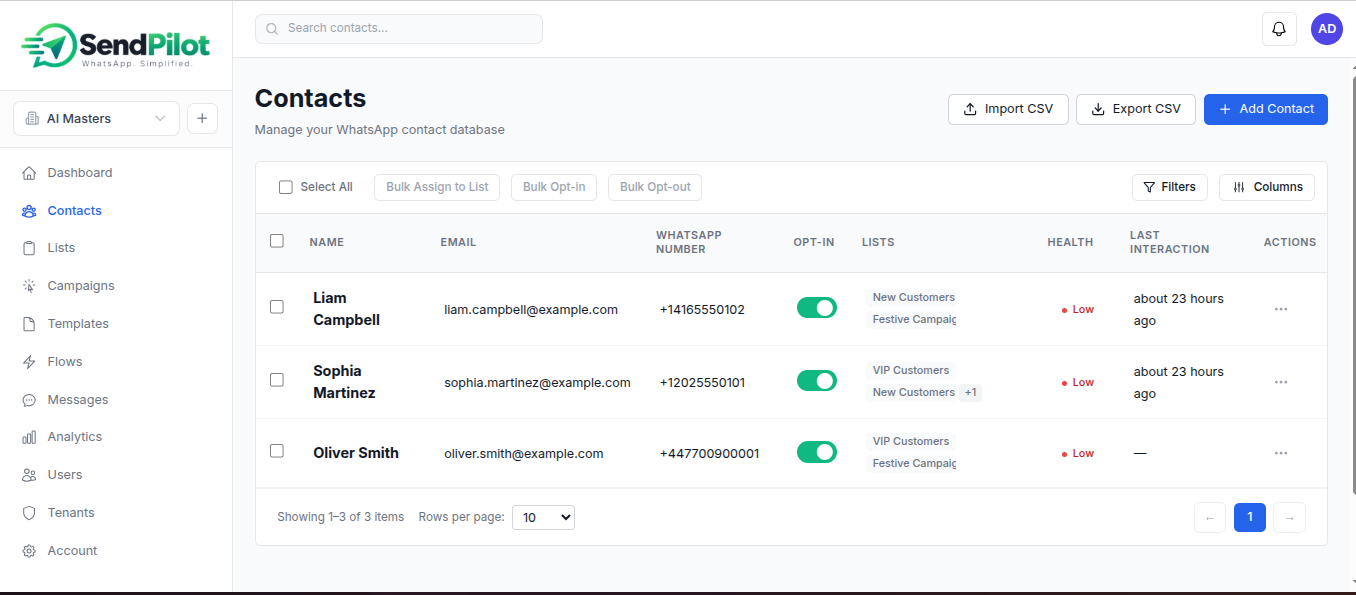1356x595 pixels.
Task: Click the Contacts people icon in sidebar
Action: (29, 211)
